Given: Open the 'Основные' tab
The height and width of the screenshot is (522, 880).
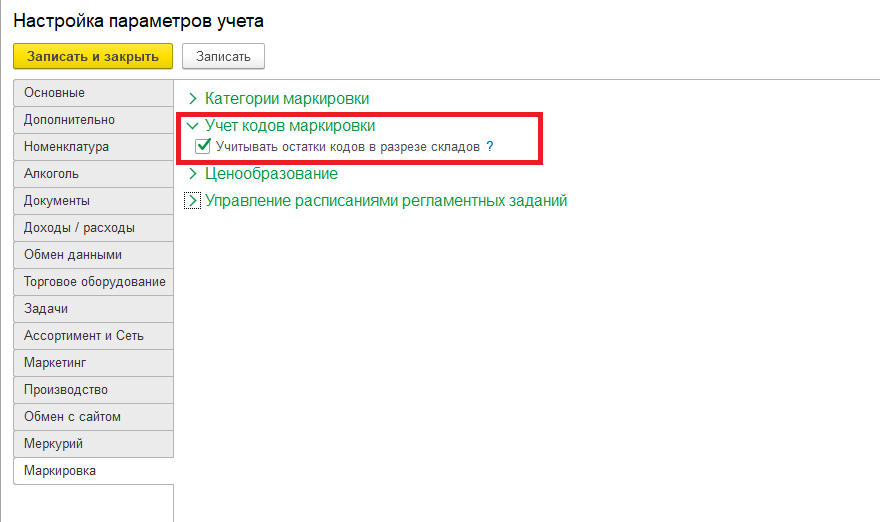Looking at the screenshot, I should pos(93,93).
